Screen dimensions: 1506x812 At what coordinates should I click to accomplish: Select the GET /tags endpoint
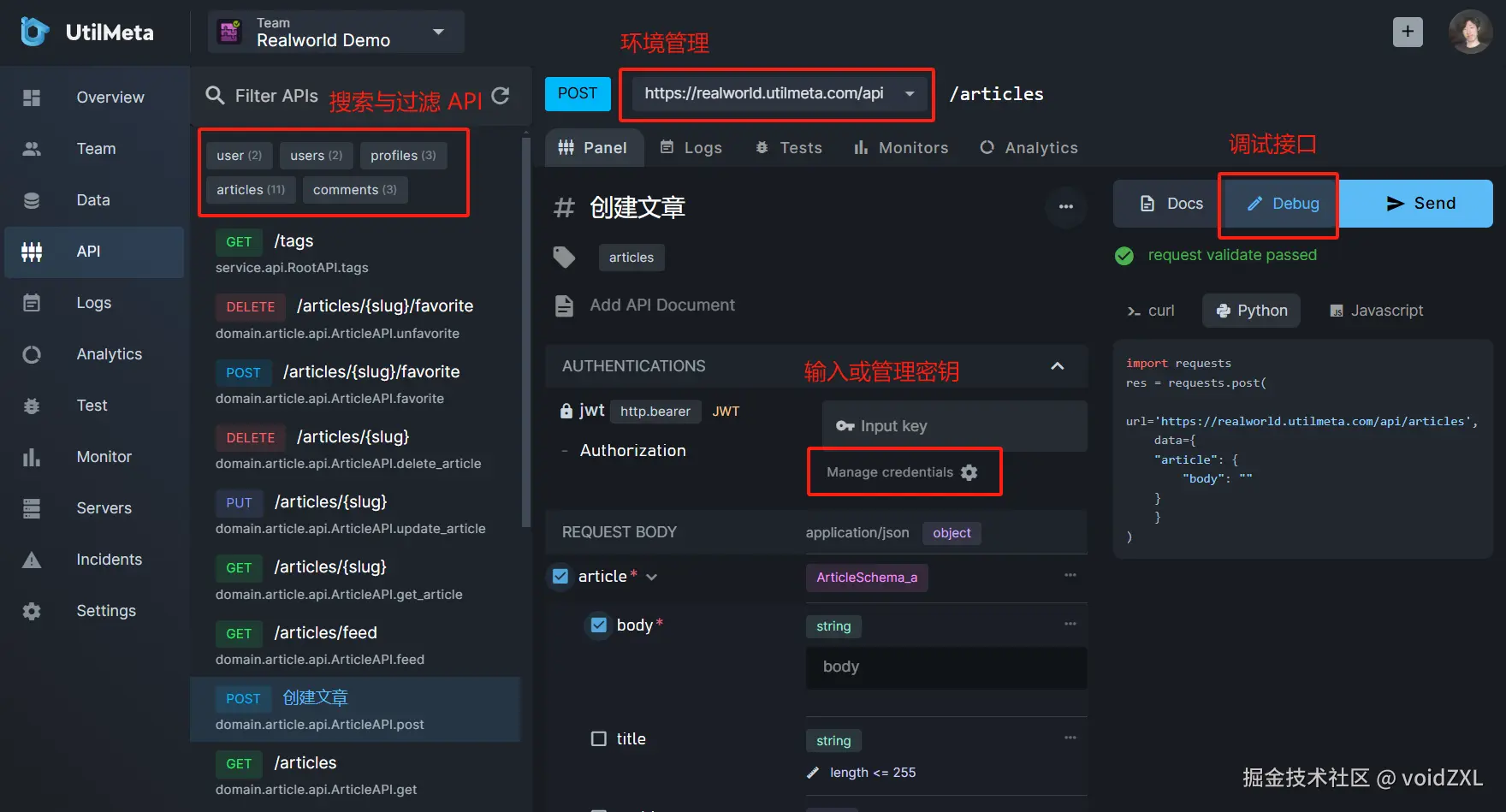[x=355, y=253]
